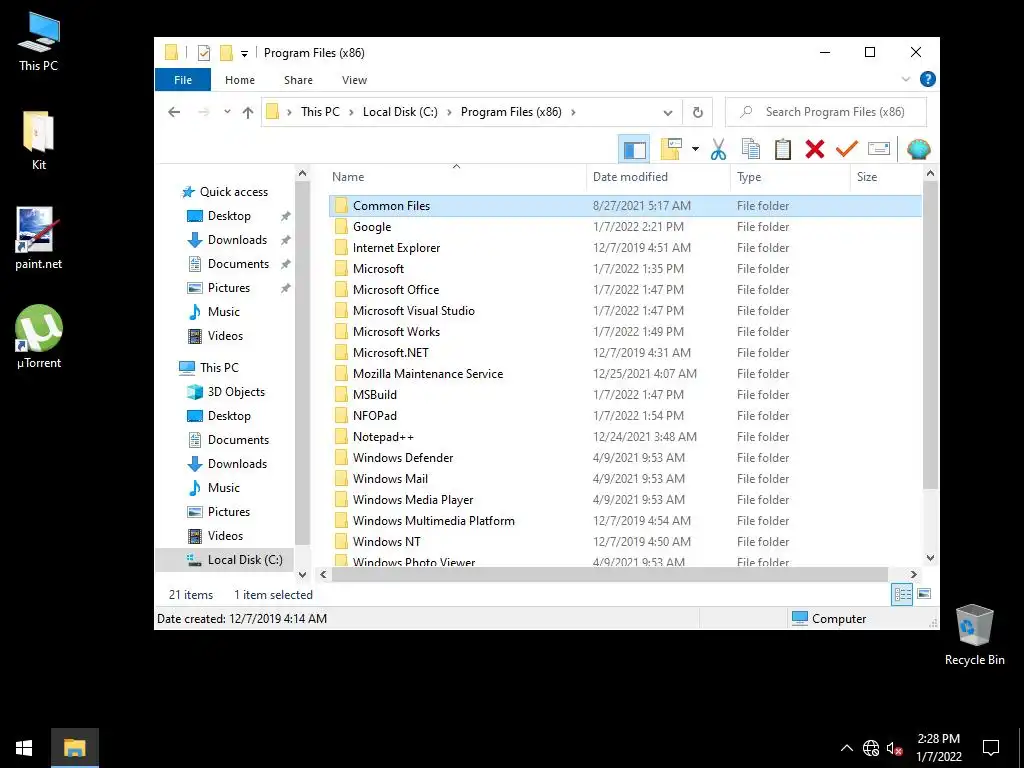1024x768 pixels.
Task: Click File Explorer icon on taskbar
Action: [x=74, y=748]
